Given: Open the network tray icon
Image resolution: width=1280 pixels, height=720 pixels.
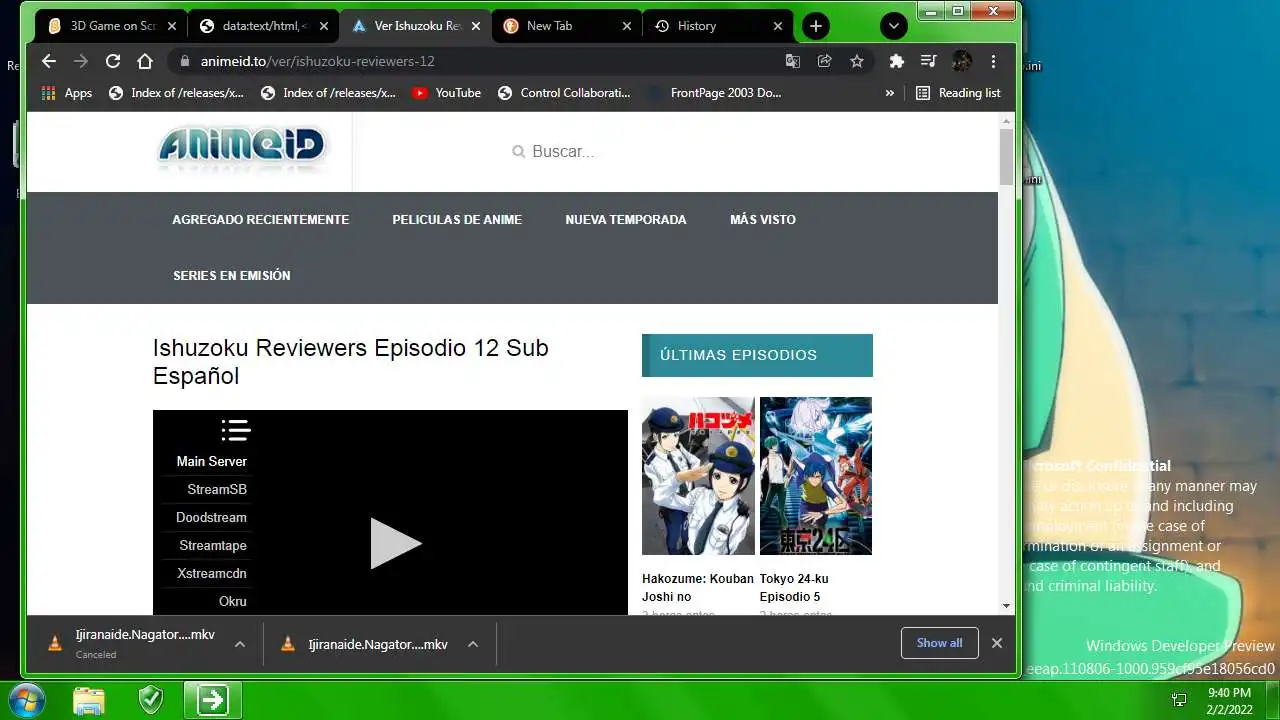Looking at the screenshot, I should [1179, 700].
